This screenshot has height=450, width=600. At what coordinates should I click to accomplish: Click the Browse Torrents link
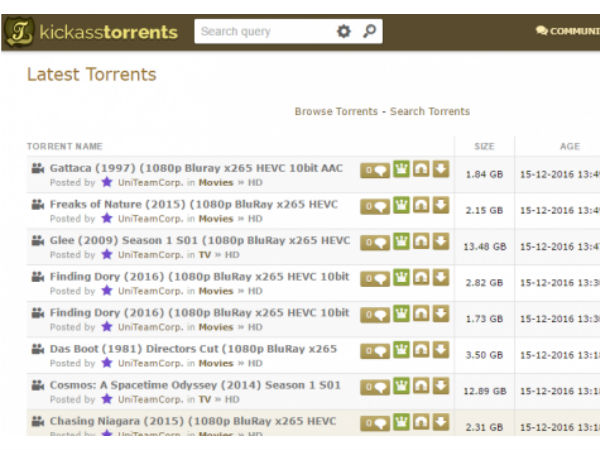(x=336, y=111)
